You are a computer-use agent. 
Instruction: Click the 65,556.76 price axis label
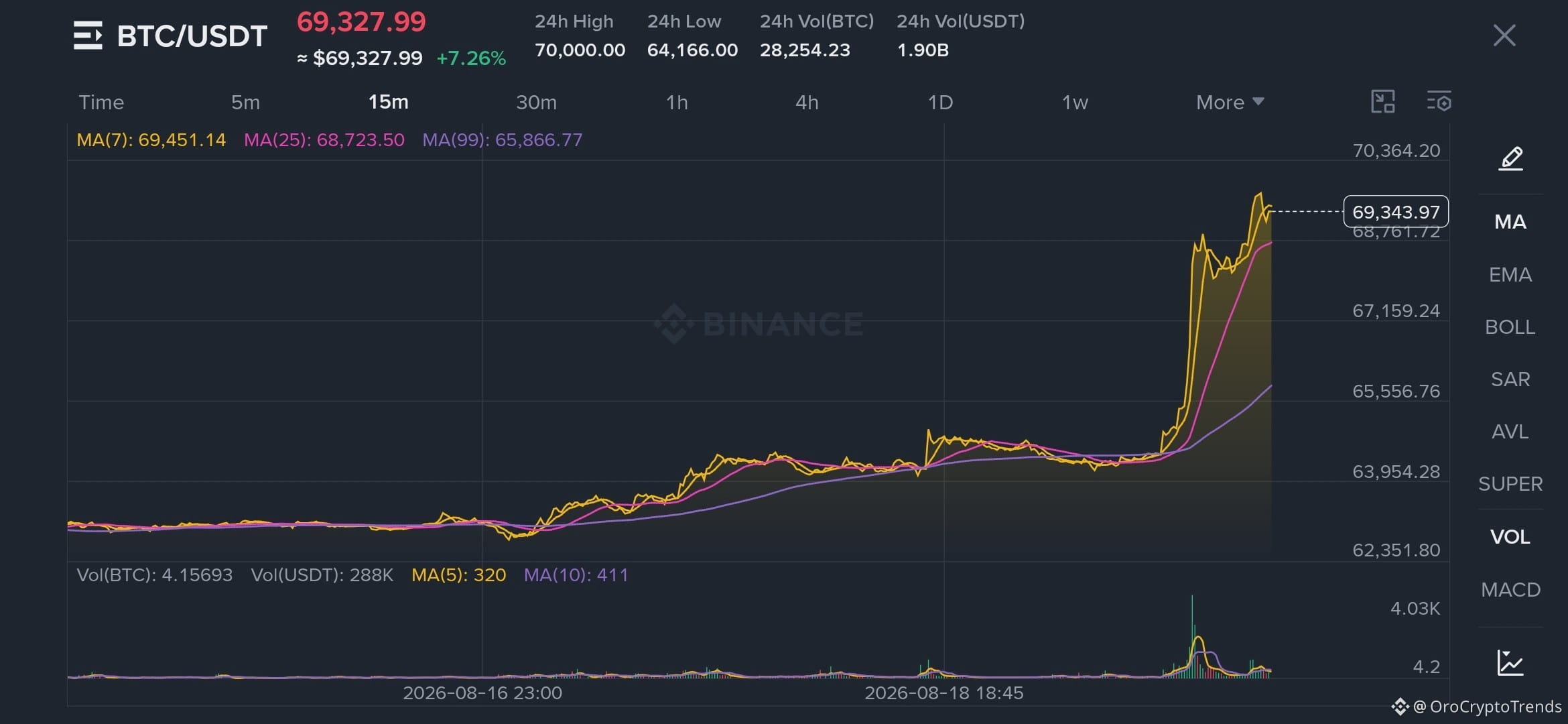point(1396,391)
